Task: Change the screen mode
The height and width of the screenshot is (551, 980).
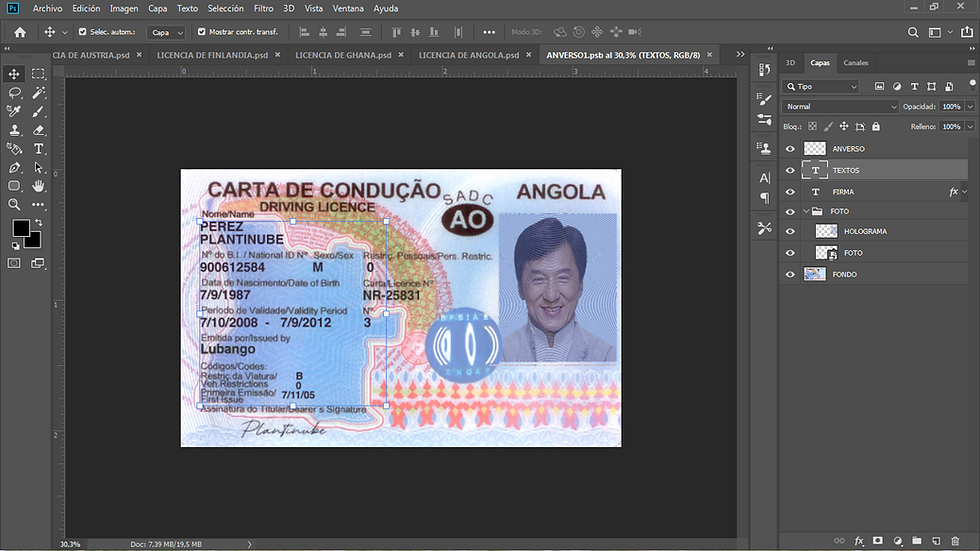Action: (38, 263)
